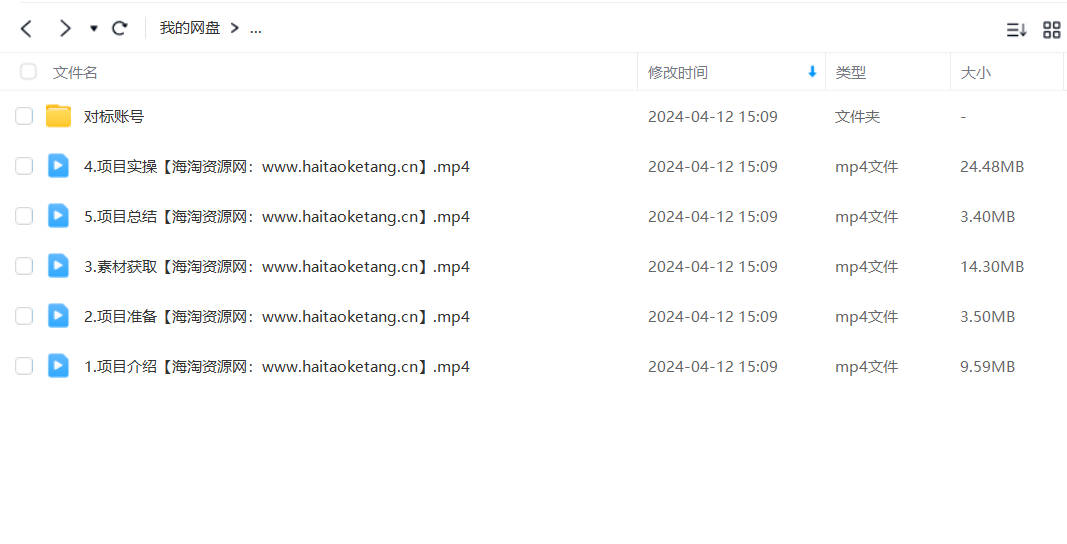Click size 14.30MB
This screenshot has width=1067, height=544.
click(x=991, y=267)
